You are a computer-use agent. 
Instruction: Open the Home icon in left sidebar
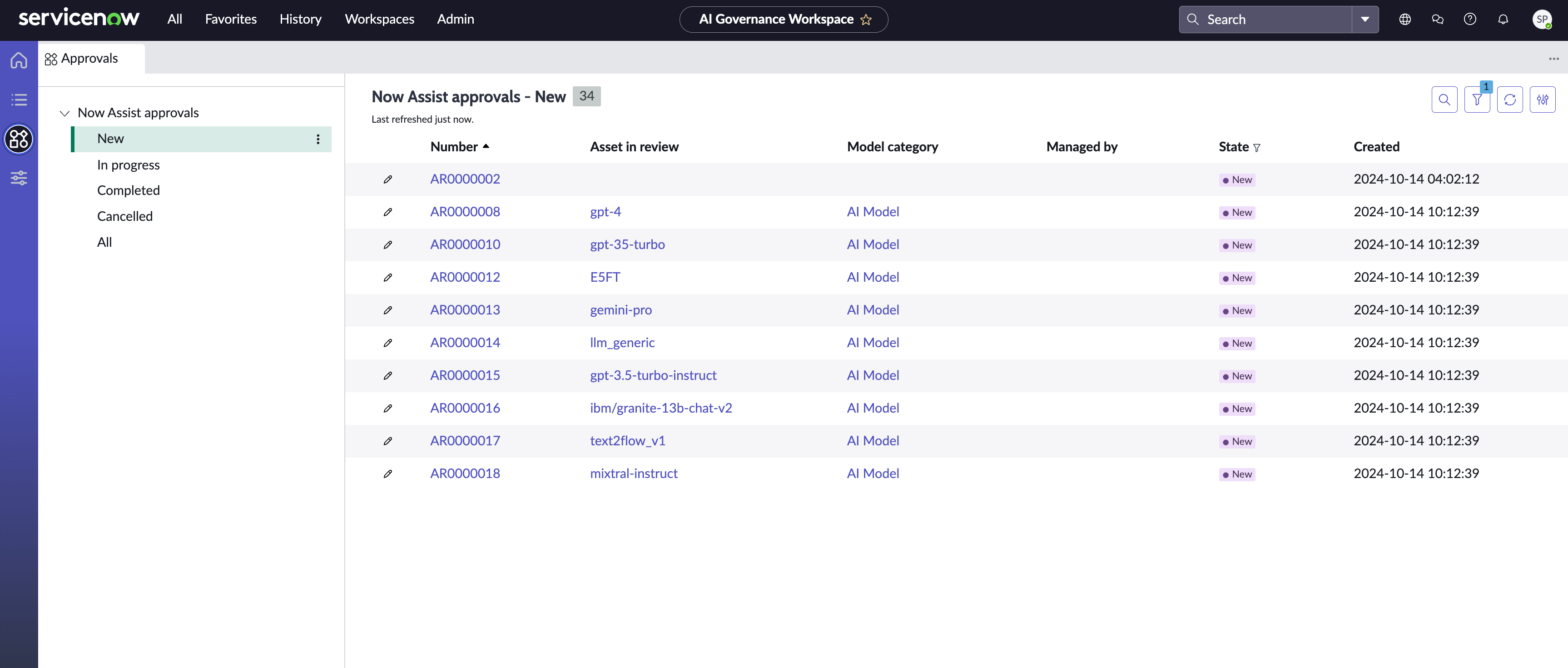click(x=19, y=60)
